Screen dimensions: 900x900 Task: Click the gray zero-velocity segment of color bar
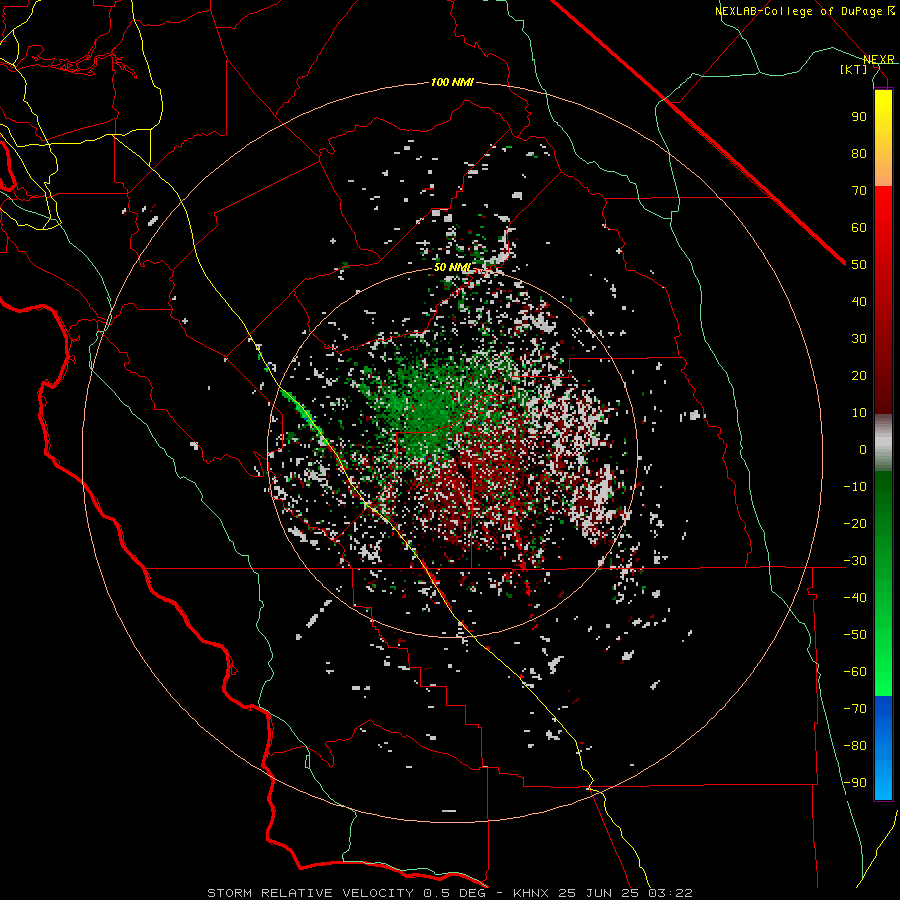point(883,443)
